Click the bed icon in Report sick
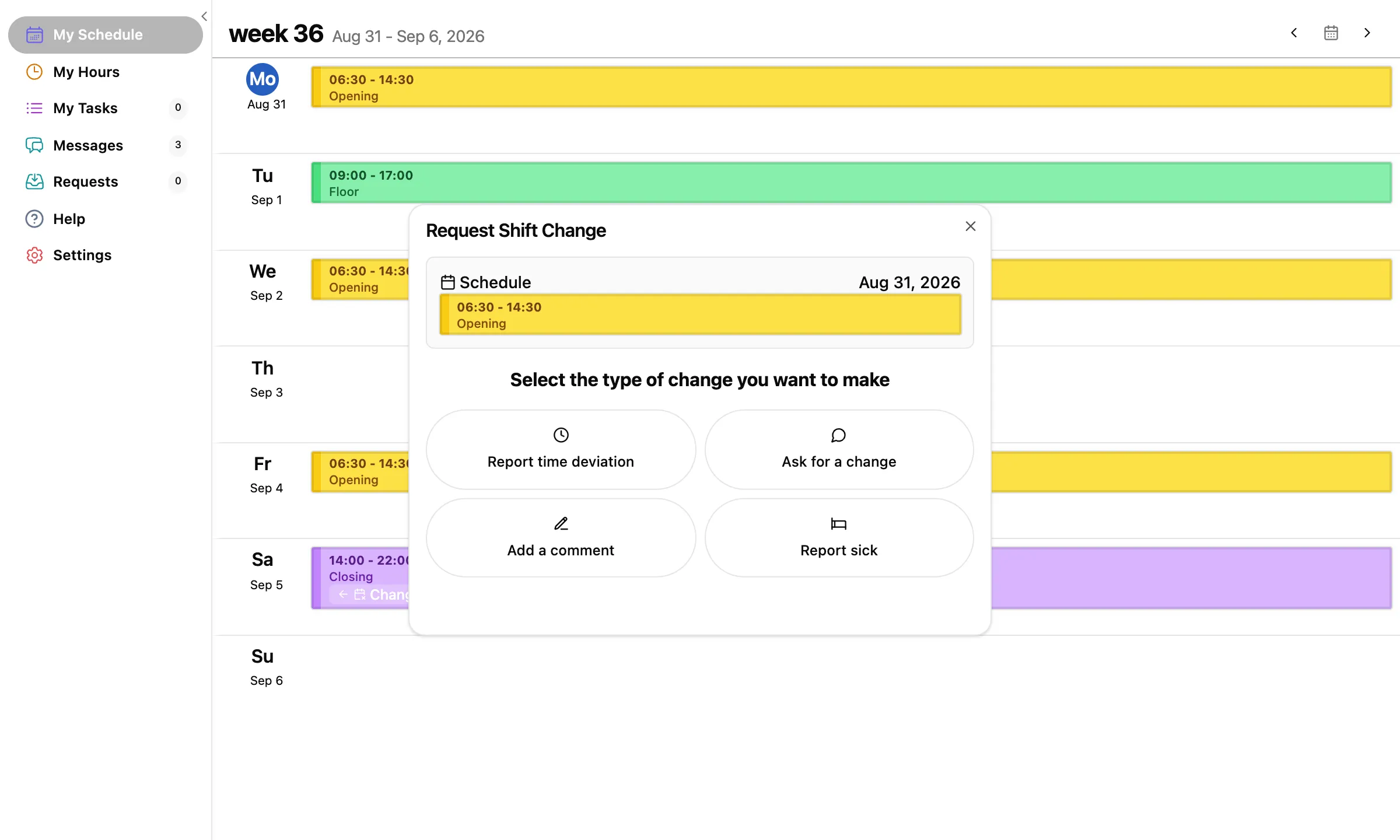 (838, 524)
